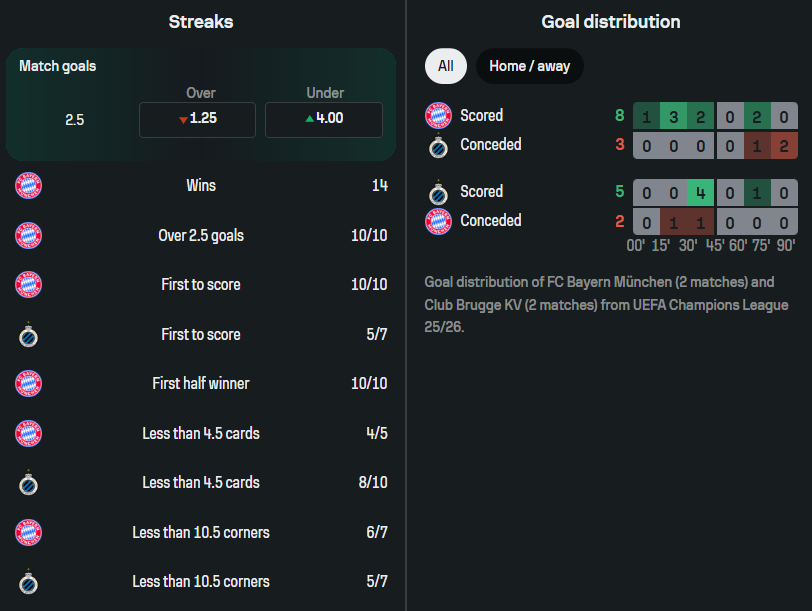Click the red 2 conceded cell at 75-90'
Viewport: 812px width, 611px height.
tap(783, 145)
